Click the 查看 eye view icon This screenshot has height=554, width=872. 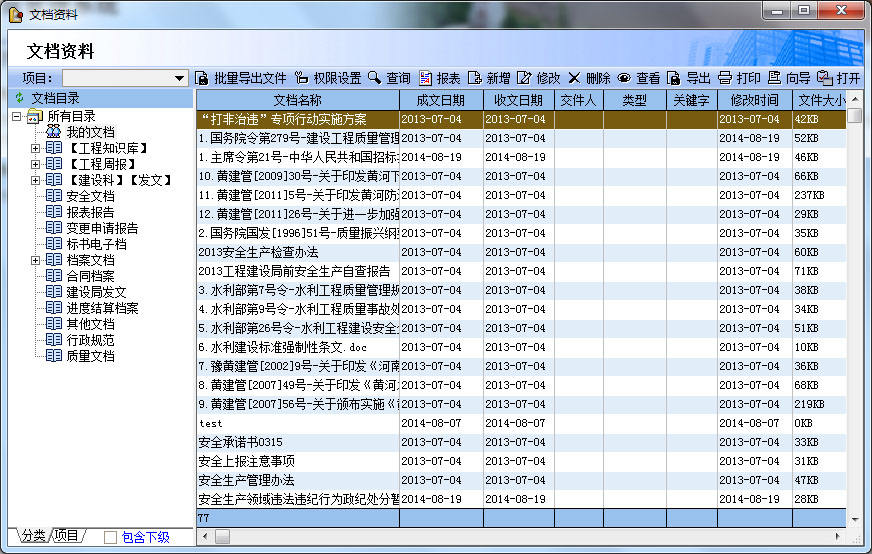pos(624,78)
